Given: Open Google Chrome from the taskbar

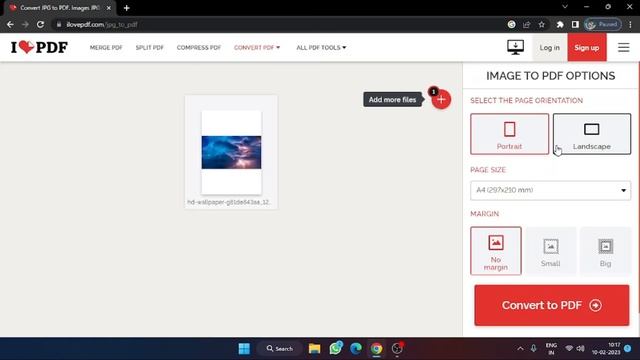Looking at the screenshot, I should click(376, 349).
